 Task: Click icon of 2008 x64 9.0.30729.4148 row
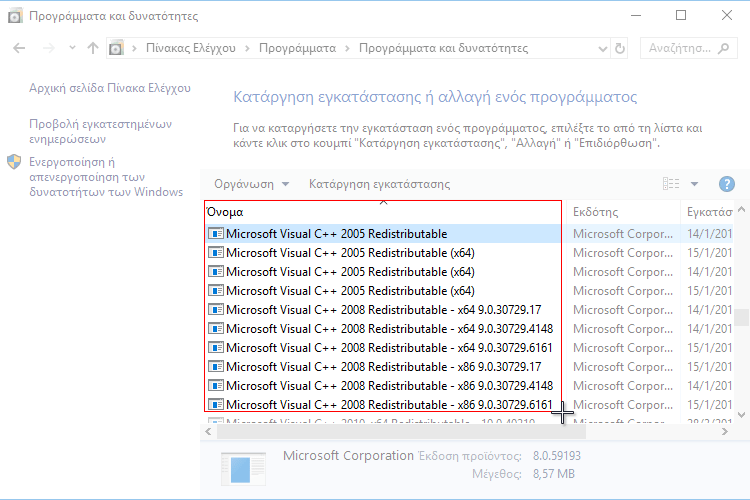[216, 329]
